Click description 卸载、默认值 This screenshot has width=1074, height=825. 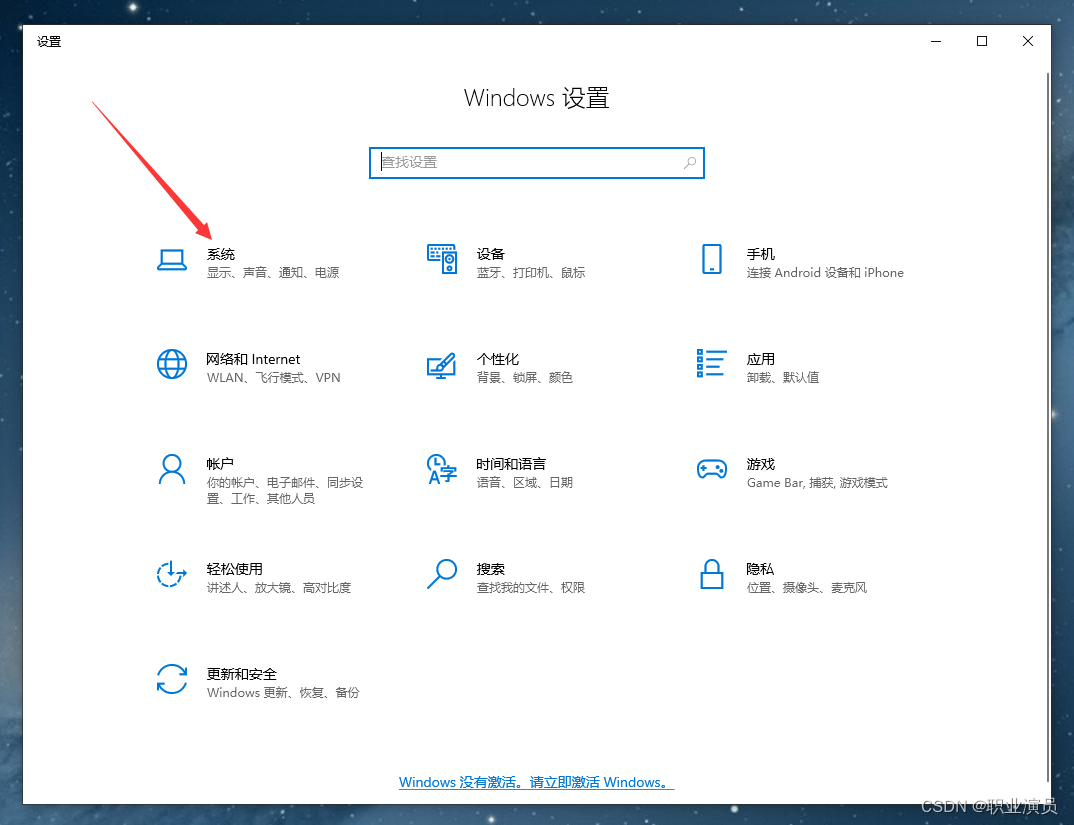(783, 378)
